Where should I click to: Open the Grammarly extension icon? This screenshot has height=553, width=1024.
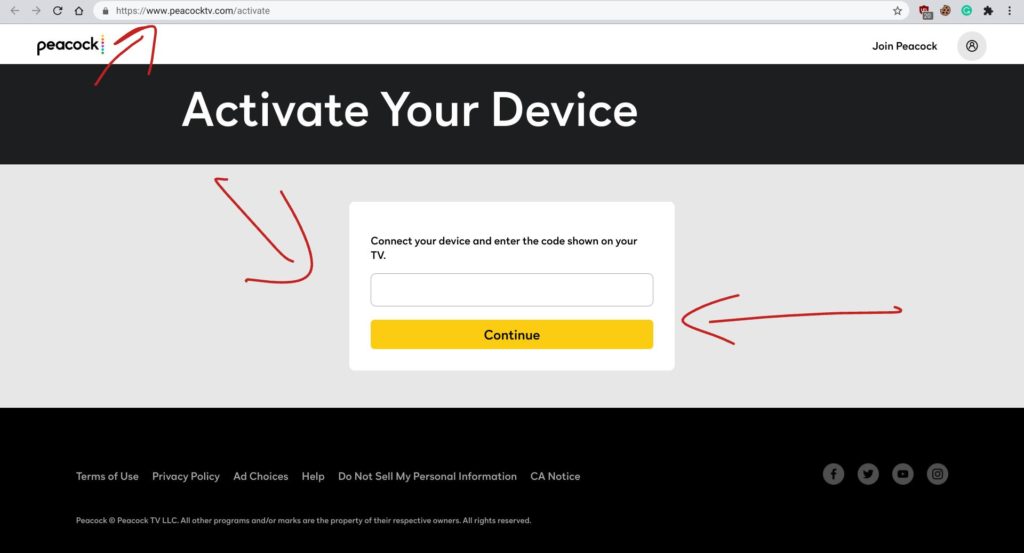click(966, 11)
